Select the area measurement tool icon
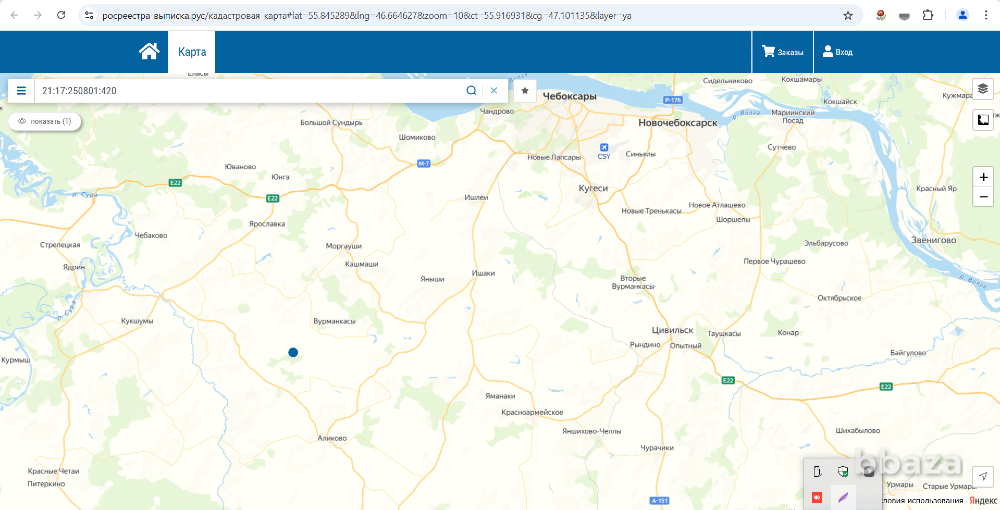 982,121
